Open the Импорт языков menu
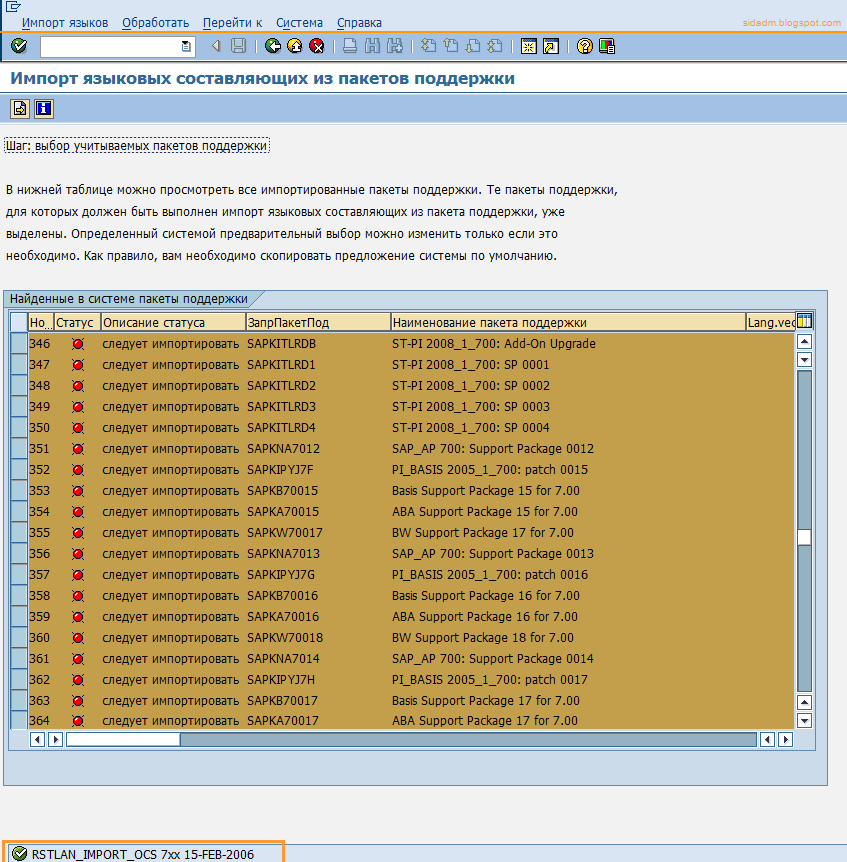Screen dimensions: 847x862 click(x=65, y=23)
